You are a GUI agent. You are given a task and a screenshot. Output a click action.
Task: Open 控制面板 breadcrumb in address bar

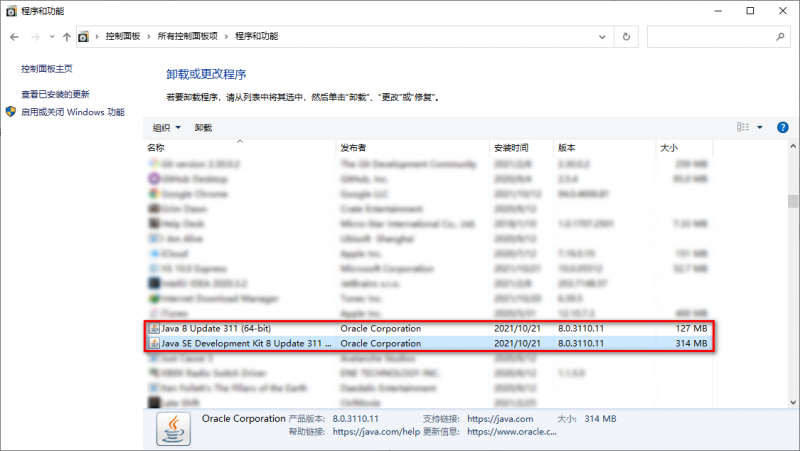(122, 36)
